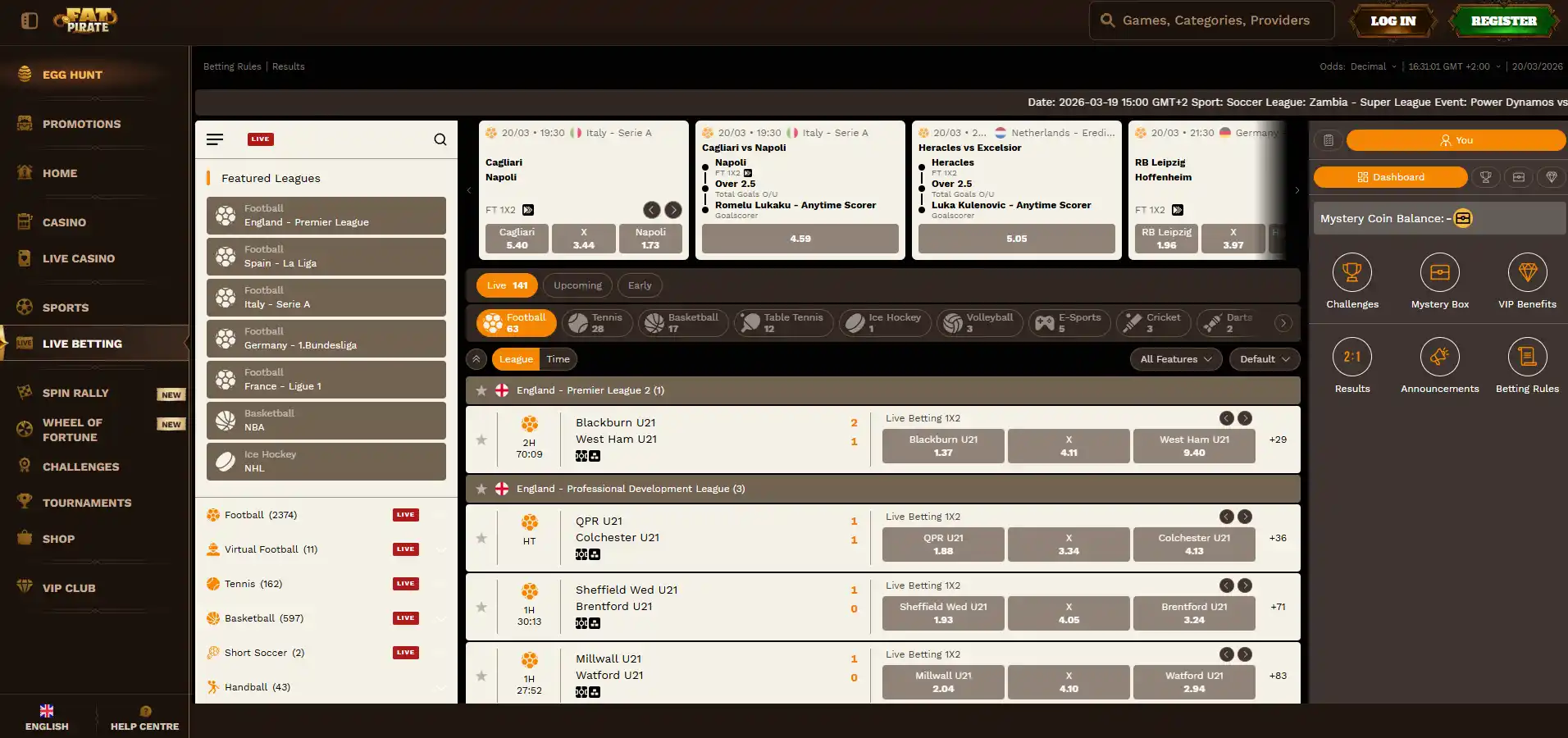Open the Results icon
The height and width of the screenshot is (738, 1568).
click(1352, 357)
